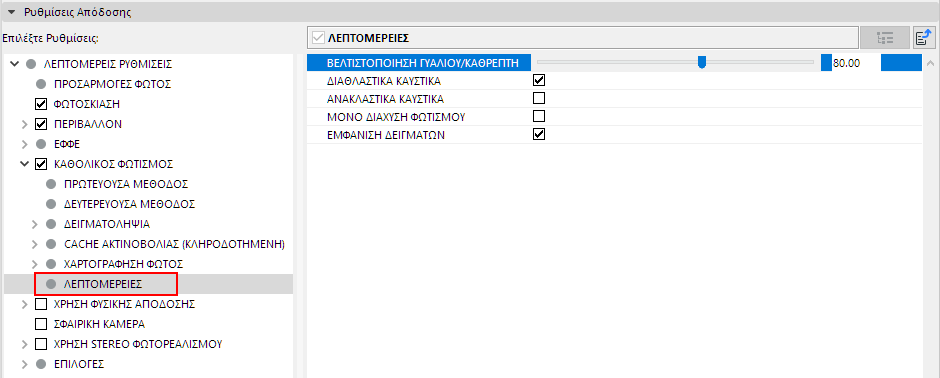The height and width of the screenshot is (378, 940).
Task: Uncheck ΔΙΑΘΛΑΣΤΙΚΑ ΚΑΥΣΤΙΚΑ checkbox
Action: pyautogui.click(x=539, y=80)
